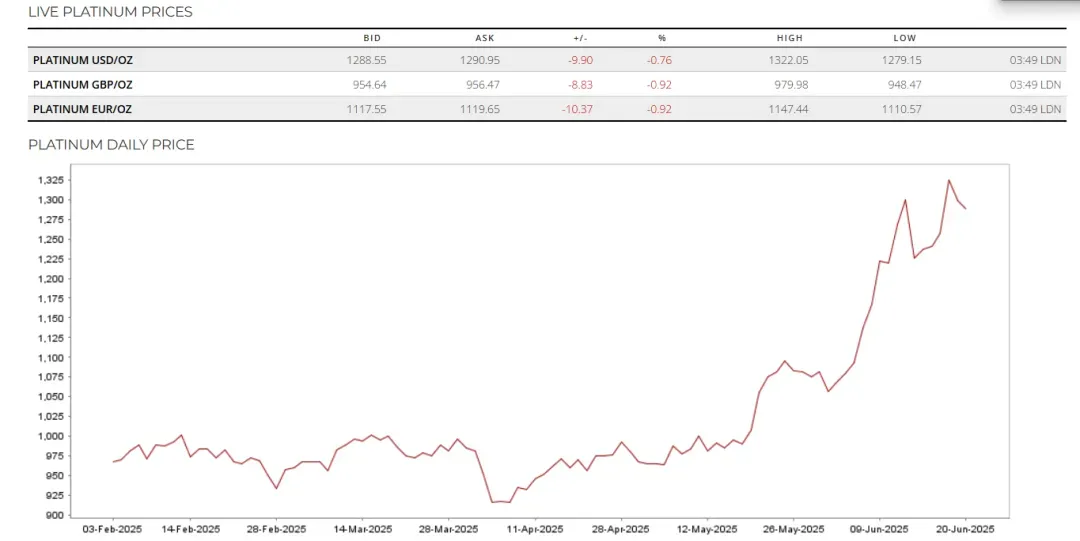Click the 20-Jun-2025 date axis label
1080x541 pixels.
point(965,529)
